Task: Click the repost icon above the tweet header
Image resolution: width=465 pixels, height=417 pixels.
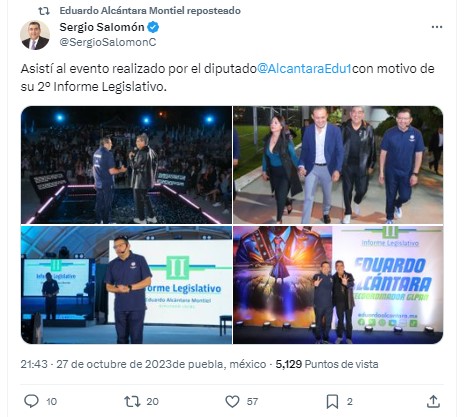Action: (44, 11)
